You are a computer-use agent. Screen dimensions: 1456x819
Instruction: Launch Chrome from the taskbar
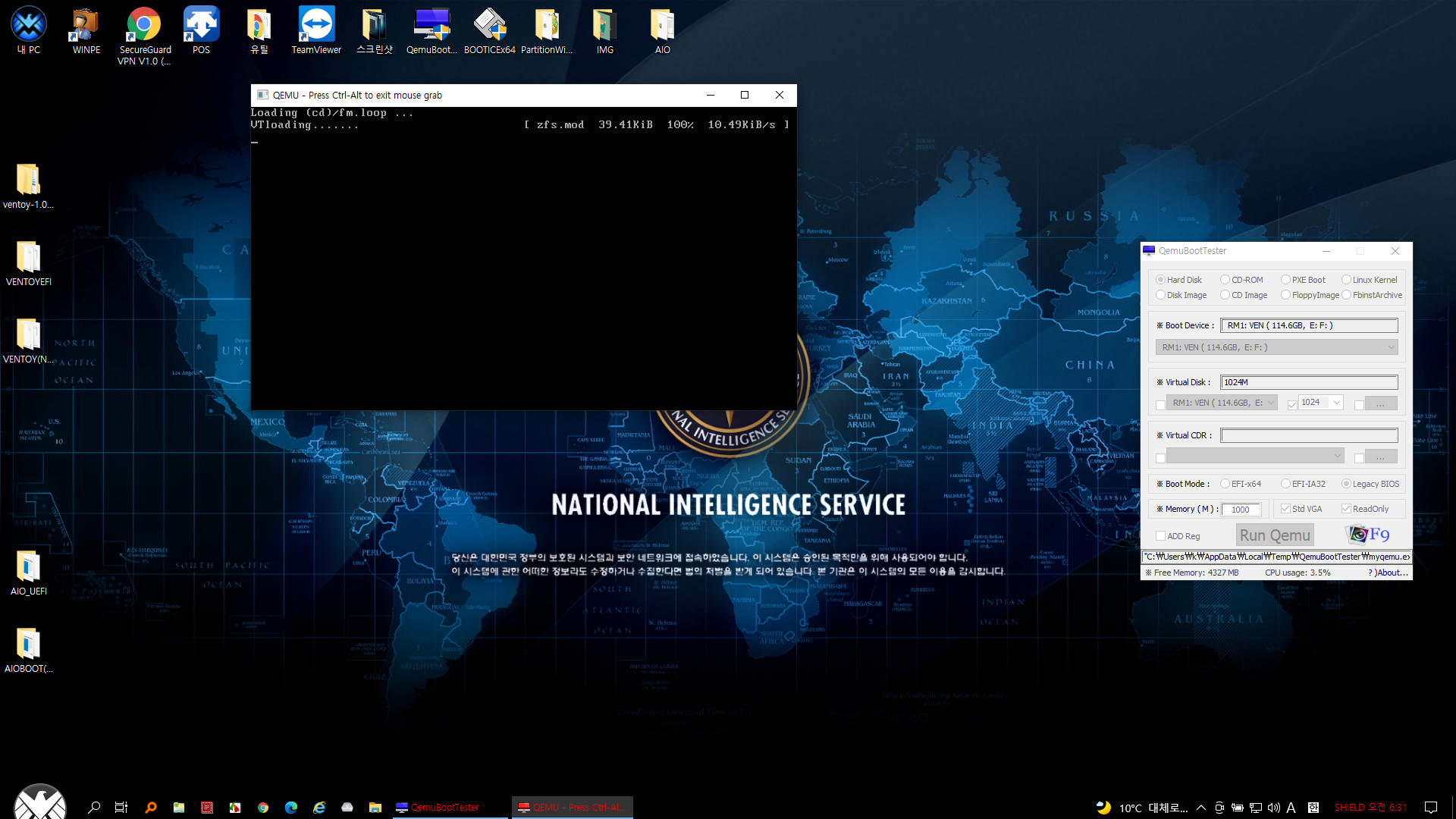(263, 808)
